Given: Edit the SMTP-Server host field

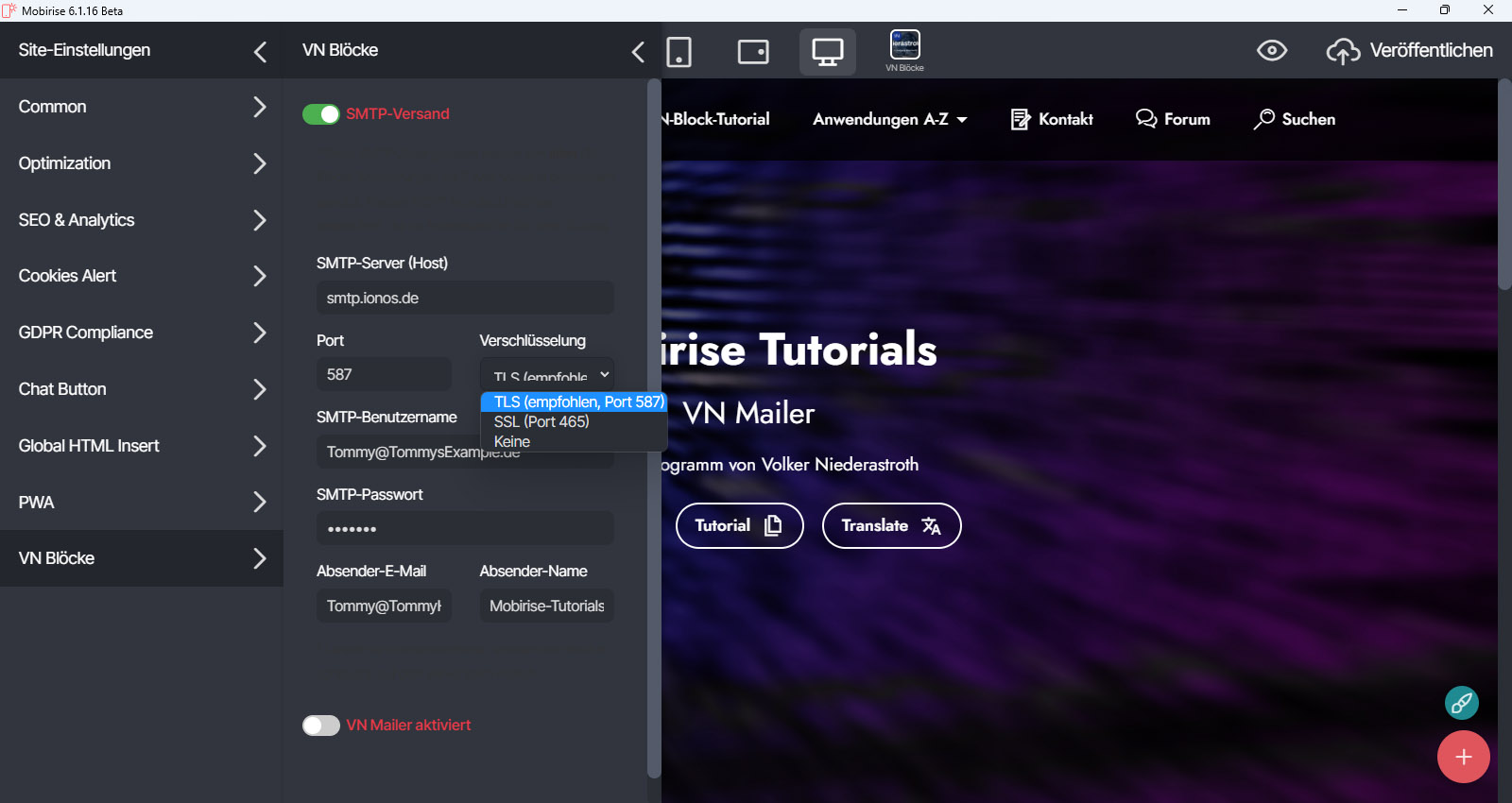Looking at the screenshot, I should pos(465,298).
